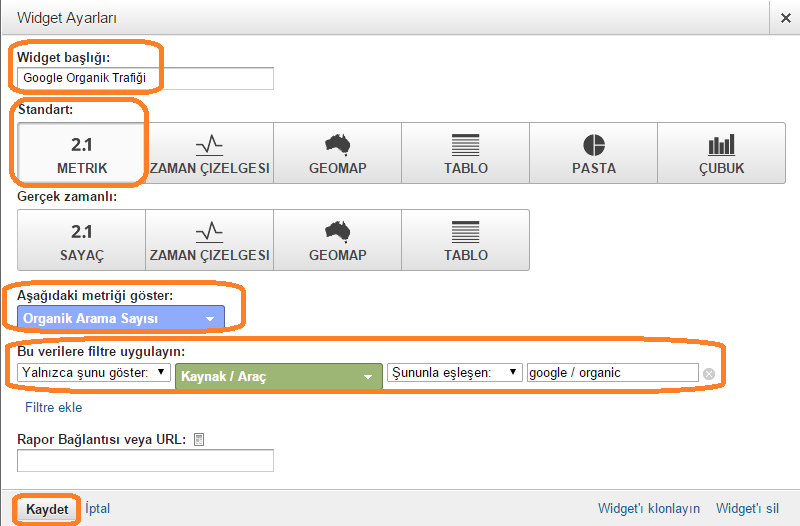Choose the standard TABLO widget type
Image resolution: width=800 pixels, height=526 pixels.
[466, 153]
